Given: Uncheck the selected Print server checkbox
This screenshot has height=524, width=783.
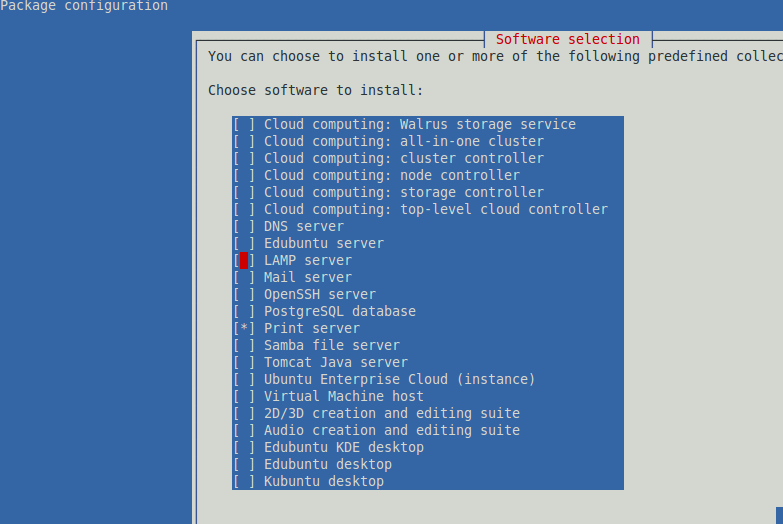Looking at the screenshot, I should pyautogui.click(x=244, y=328).
